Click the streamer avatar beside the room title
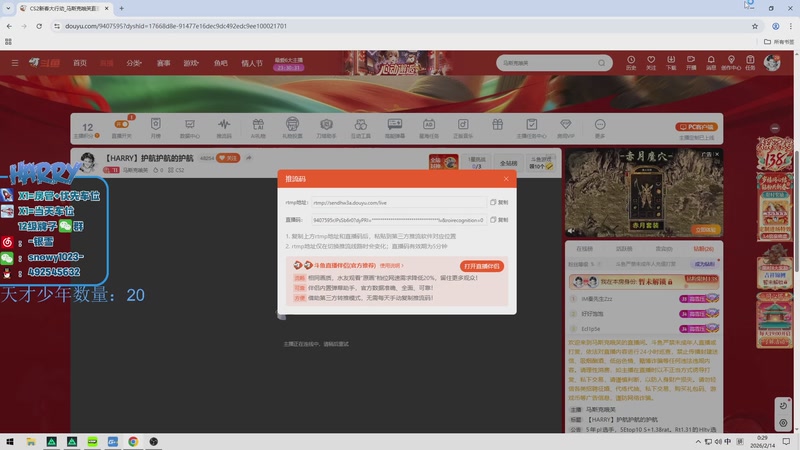 [88, 162]
